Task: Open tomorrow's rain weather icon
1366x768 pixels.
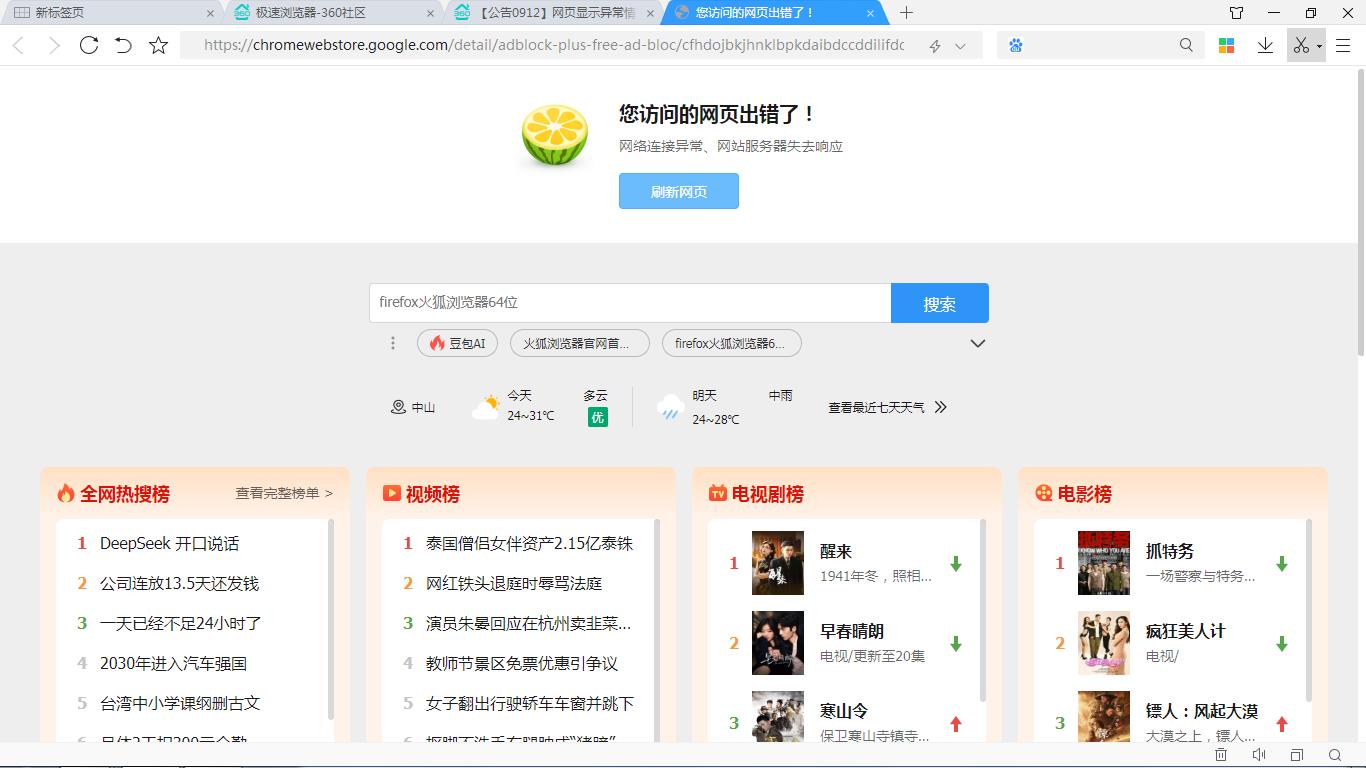Action: pos(670,407)
